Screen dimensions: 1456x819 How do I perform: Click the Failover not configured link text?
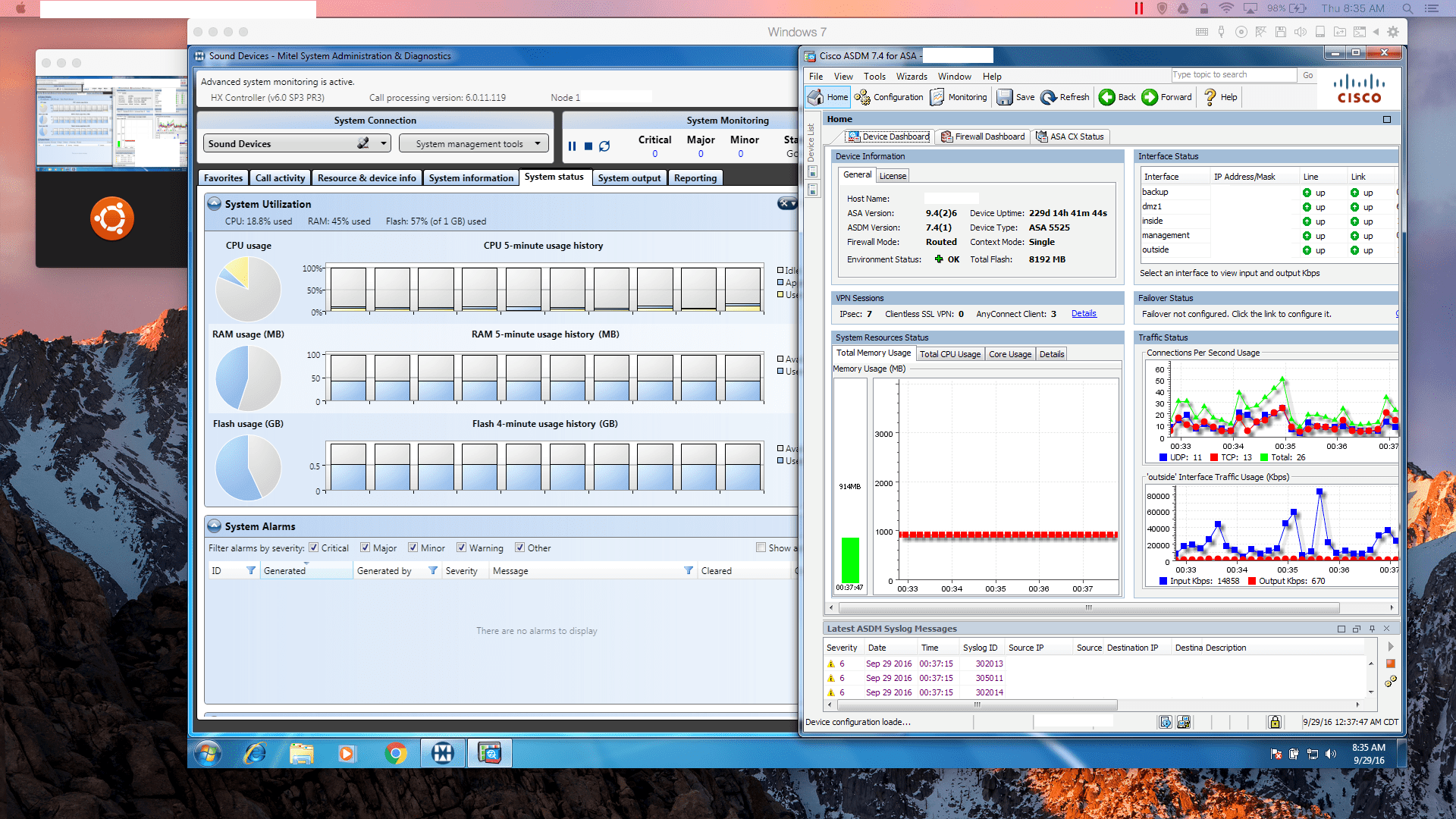tap(1236, 314)
